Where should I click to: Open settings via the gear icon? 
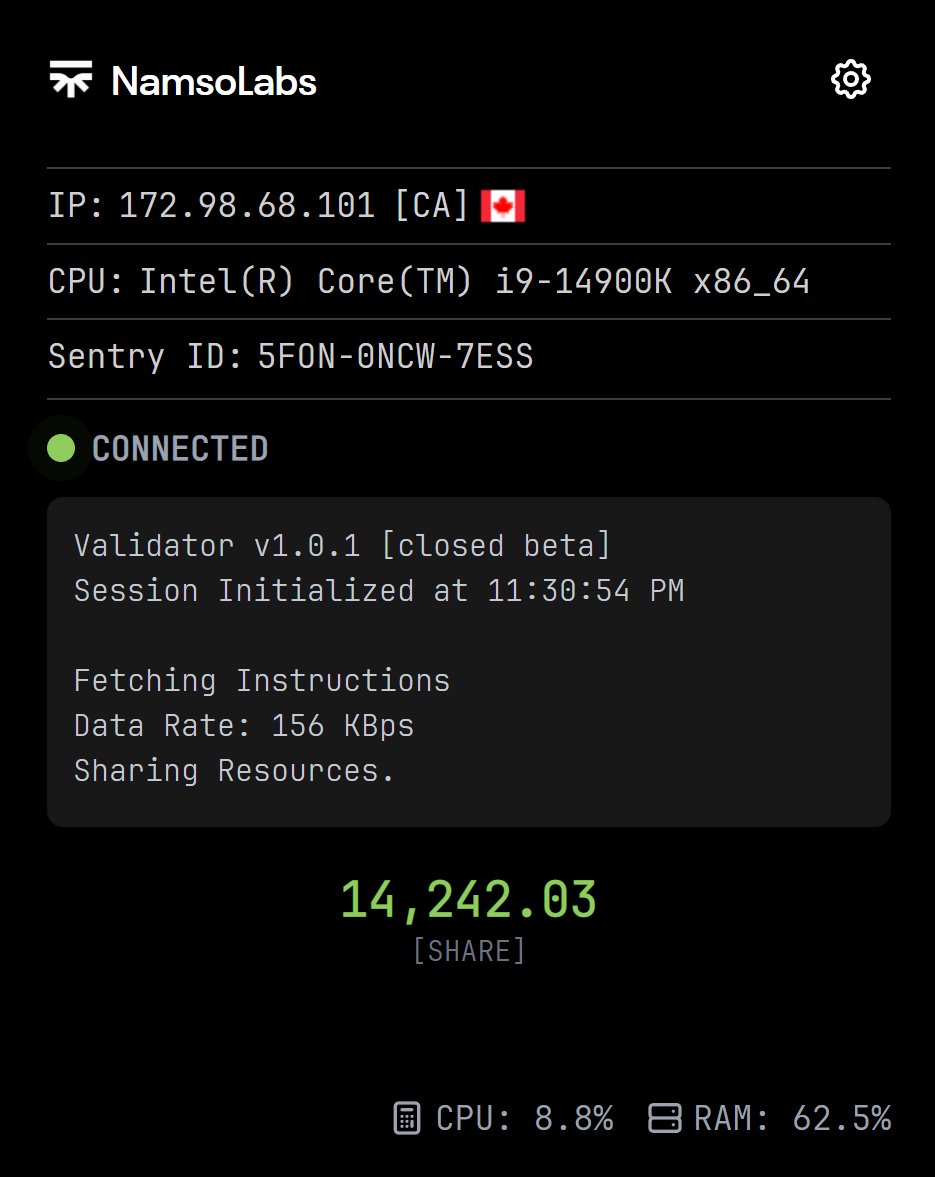point(850,80)
